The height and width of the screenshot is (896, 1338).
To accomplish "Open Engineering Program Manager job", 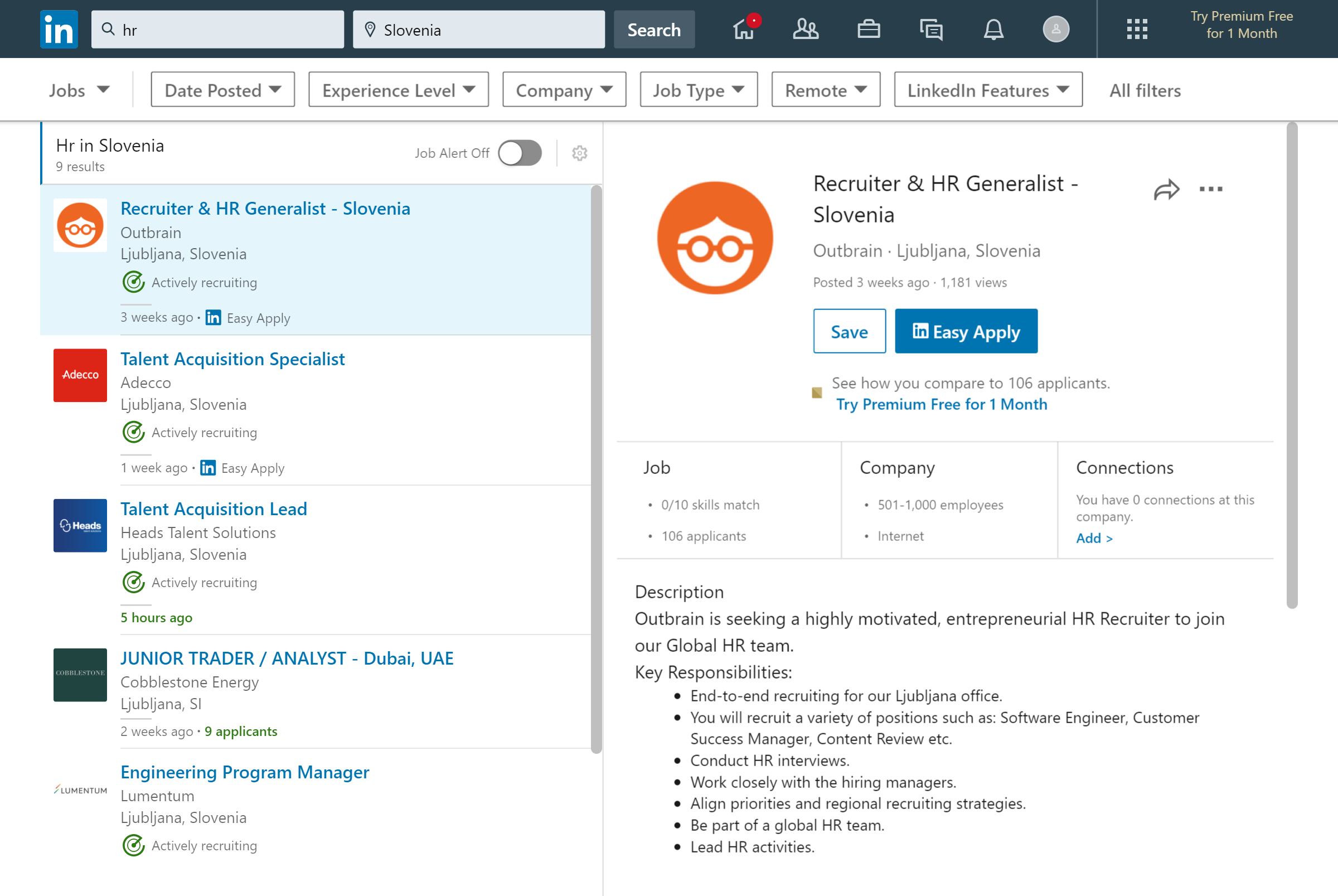I will [x=245, y=772].
